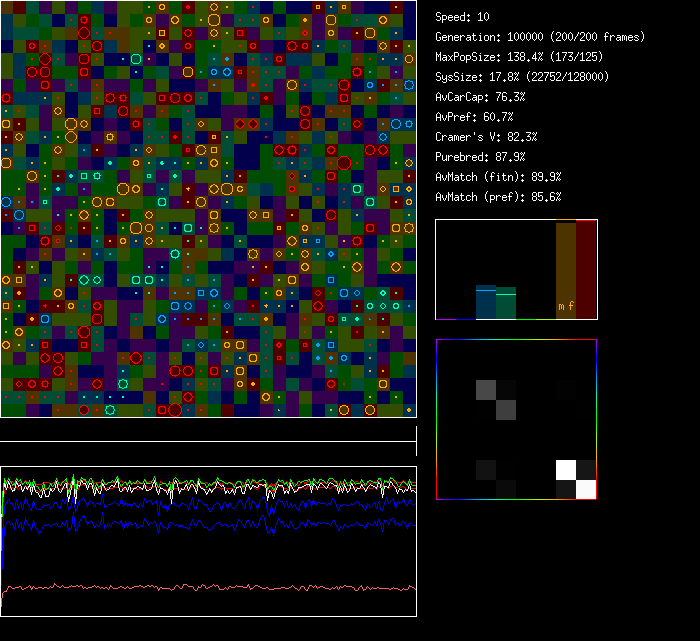The height and width of the screenshot is (641, 700).
Task: Click the AvMatch (fitn) statistic
Action: pos(498,177)
